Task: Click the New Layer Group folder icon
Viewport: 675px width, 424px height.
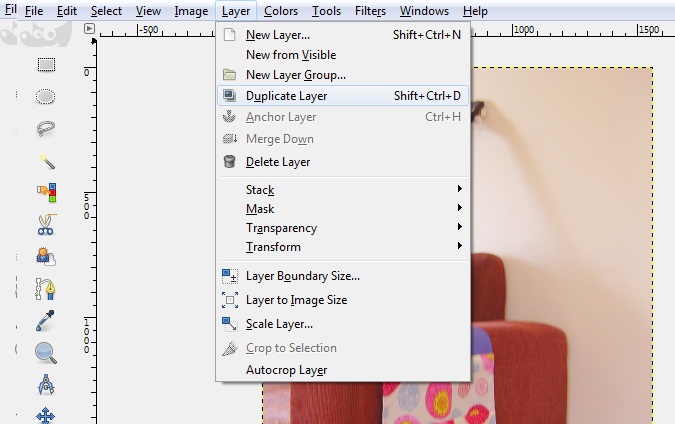Action: point(229,75)
